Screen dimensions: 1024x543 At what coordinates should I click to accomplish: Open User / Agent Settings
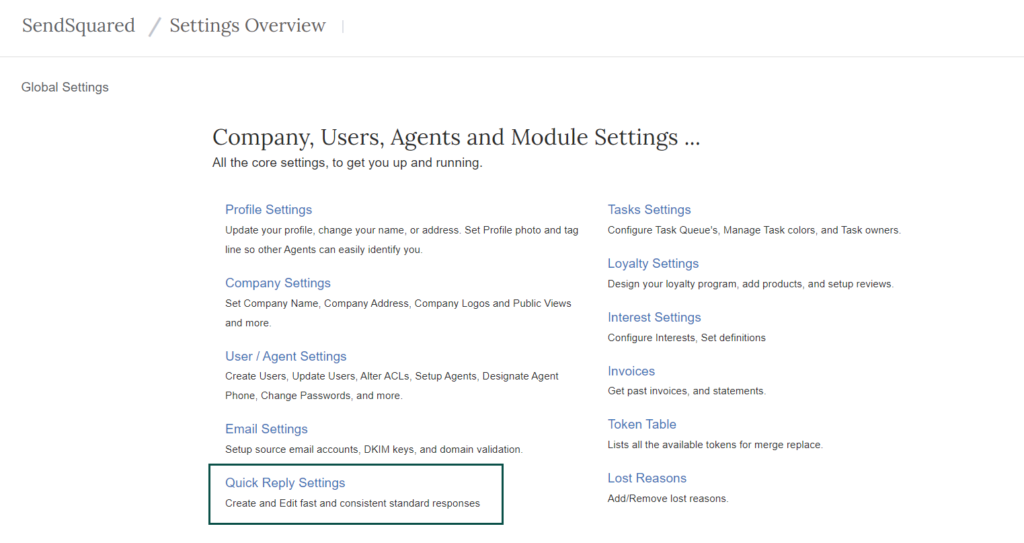click(x=285, y=356)
